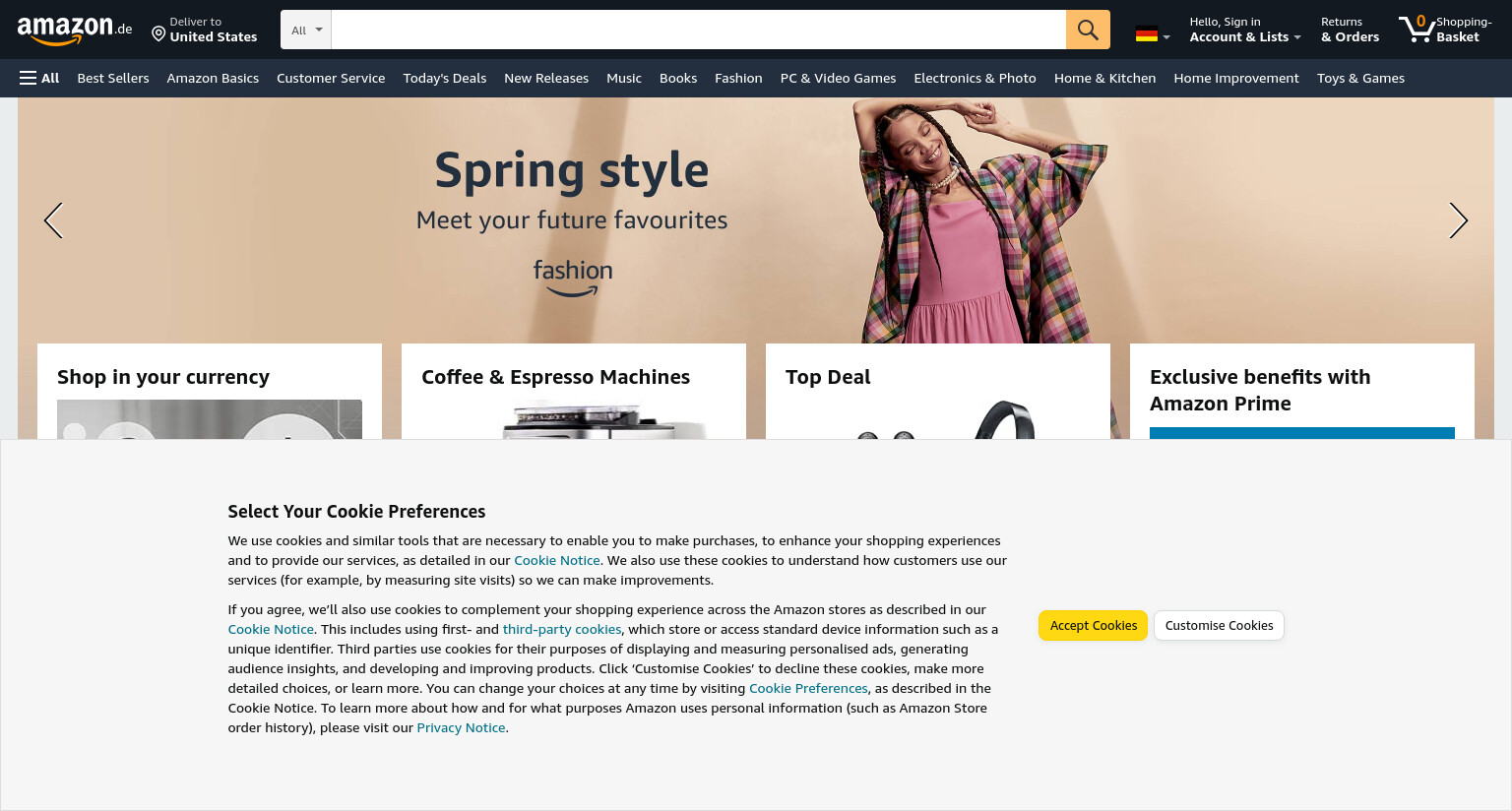Open first Cookie Notice link in banner
This screenshot has width=1512, height=811.
(557, 560)
